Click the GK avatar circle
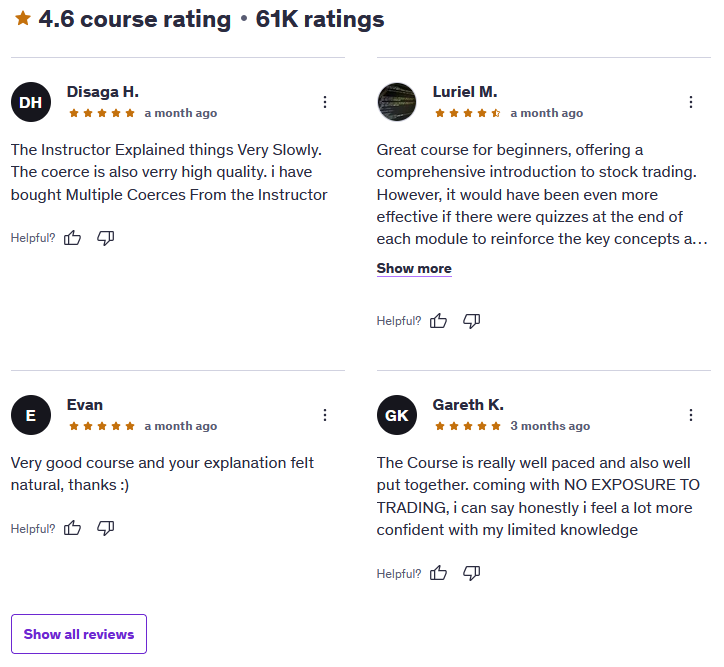This screenshot has height=667, width=724. click(x=397, y=415)
